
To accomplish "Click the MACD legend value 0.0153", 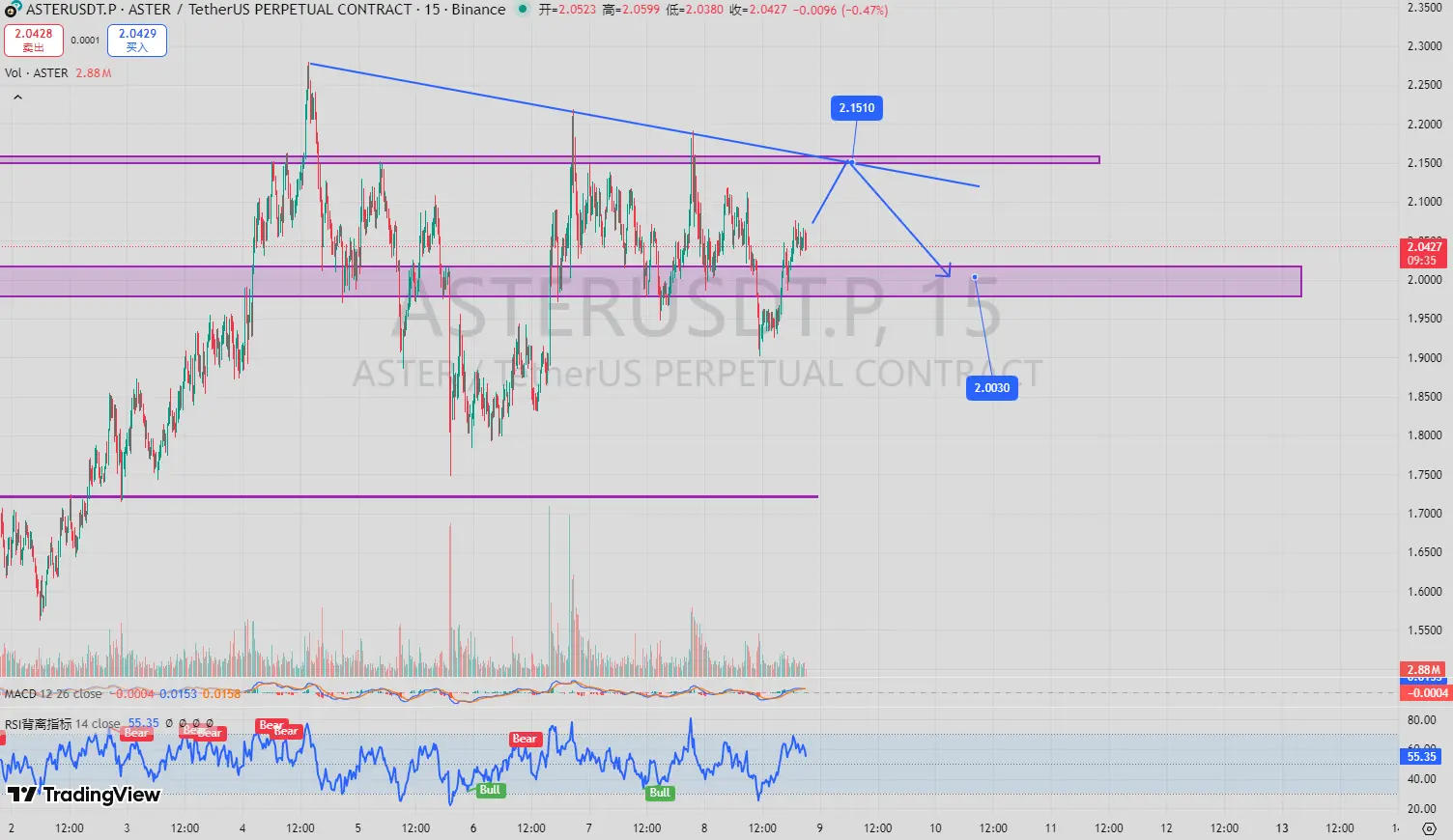I will 178,693.
